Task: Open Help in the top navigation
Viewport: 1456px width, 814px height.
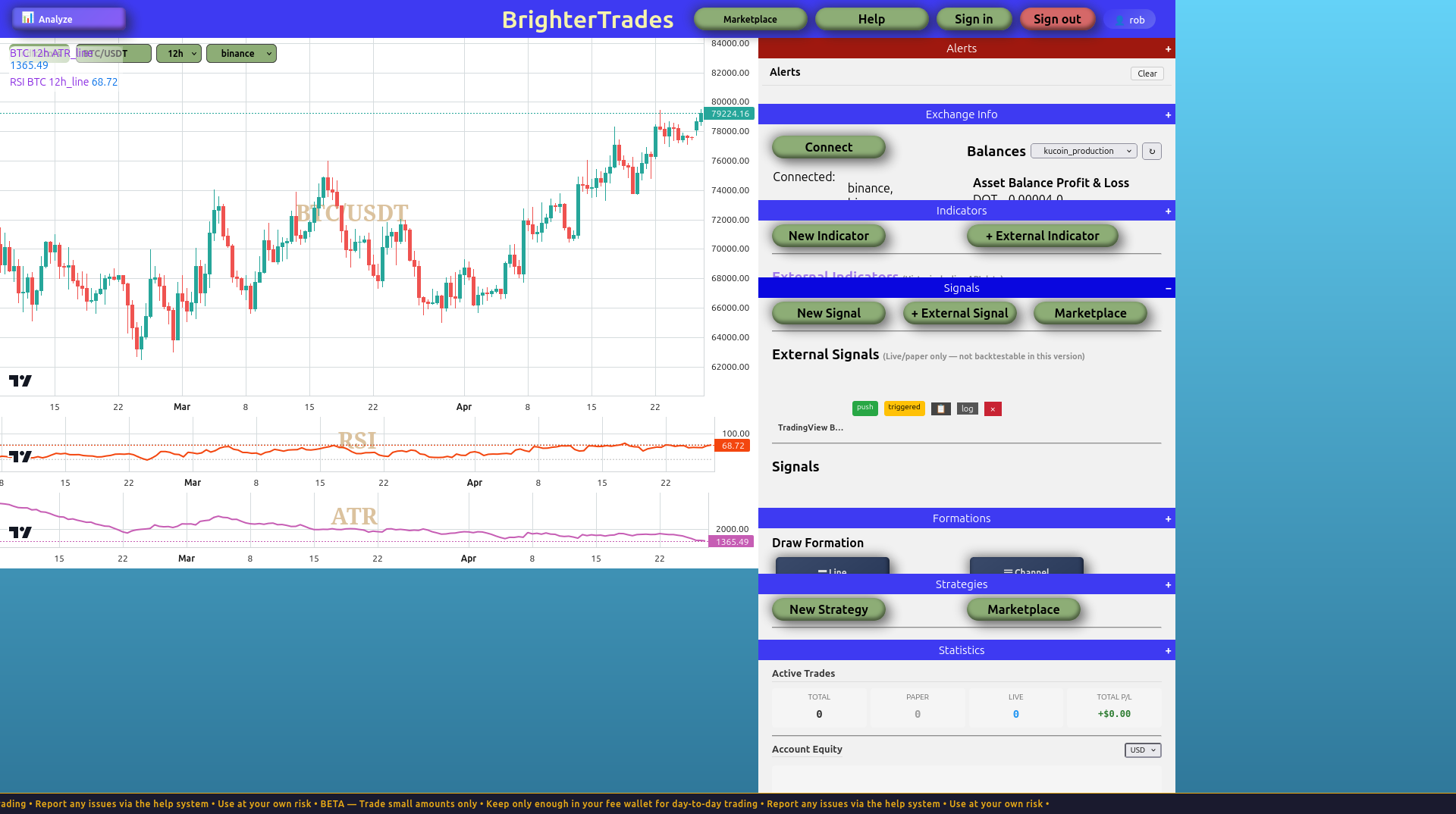Action: pyautogui.click(x=871, y=19)
